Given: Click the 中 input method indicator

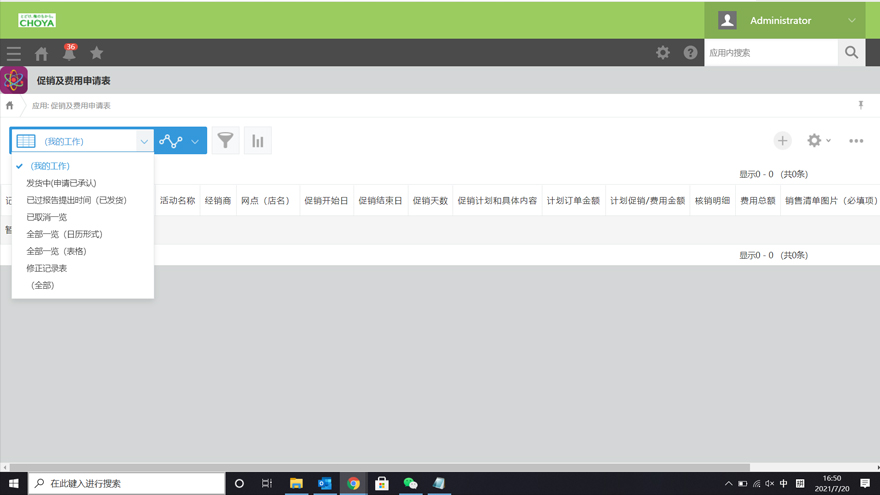Looking at the screenshot, I should pos(783,483).
